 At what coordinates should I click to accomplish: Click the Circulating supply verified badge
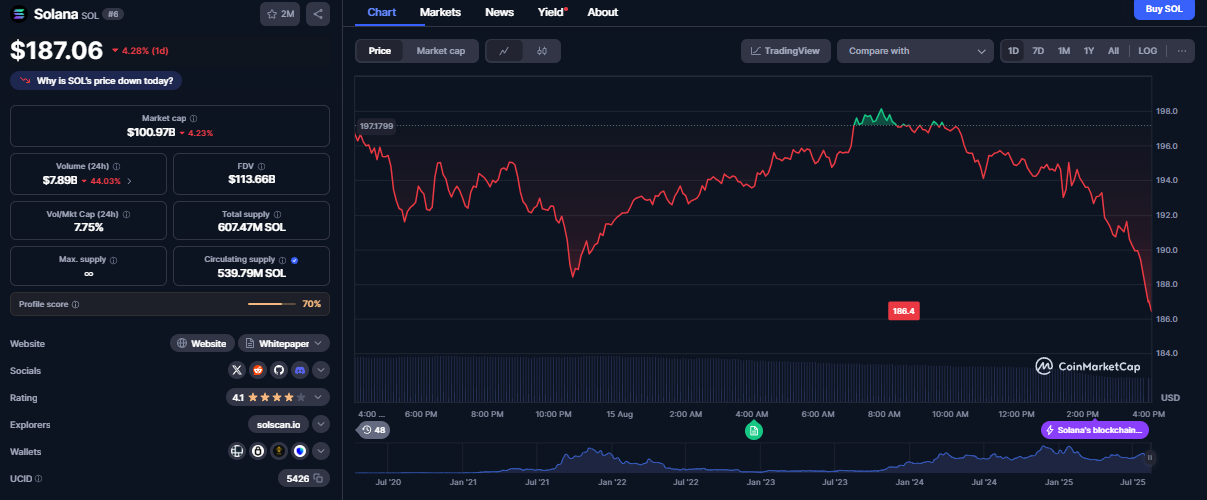[x=294, y=260]
